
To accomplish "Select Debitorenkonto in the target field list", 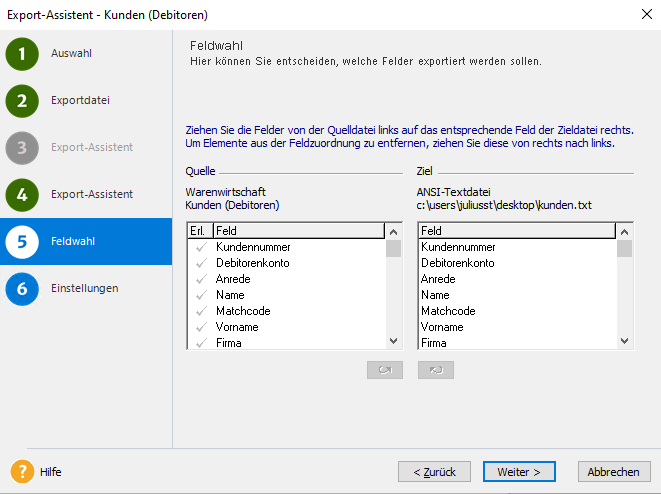I will click(x=457, y=263).
